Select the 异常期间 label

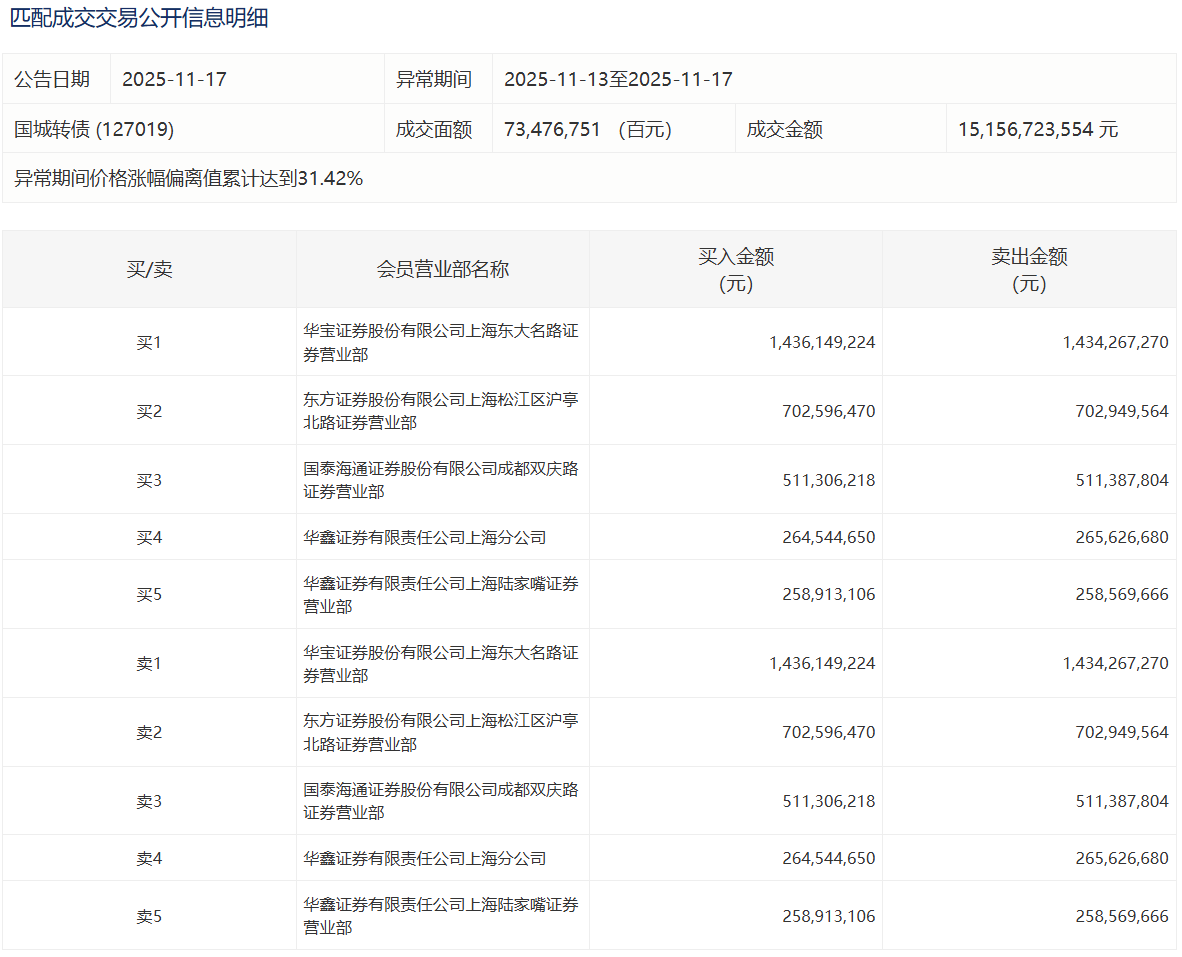[x=434, y=79]
